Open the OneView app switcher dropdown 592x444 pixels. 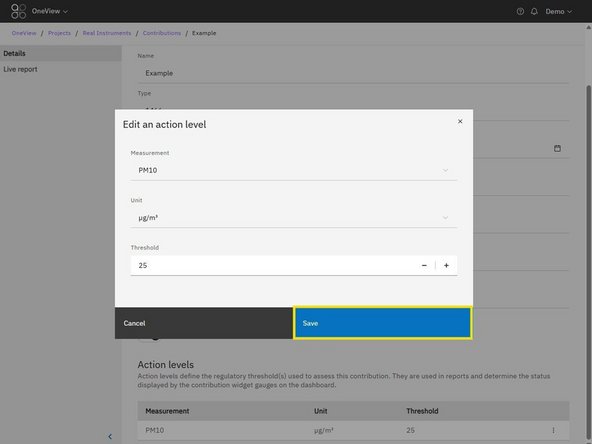coord(50,11)
